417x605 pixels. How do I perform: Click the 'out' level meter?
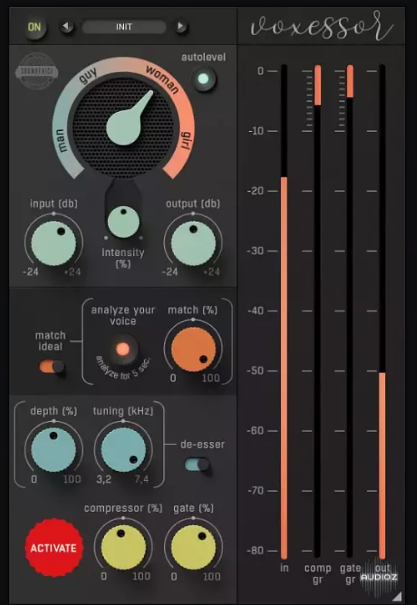(x=382, y=312)
